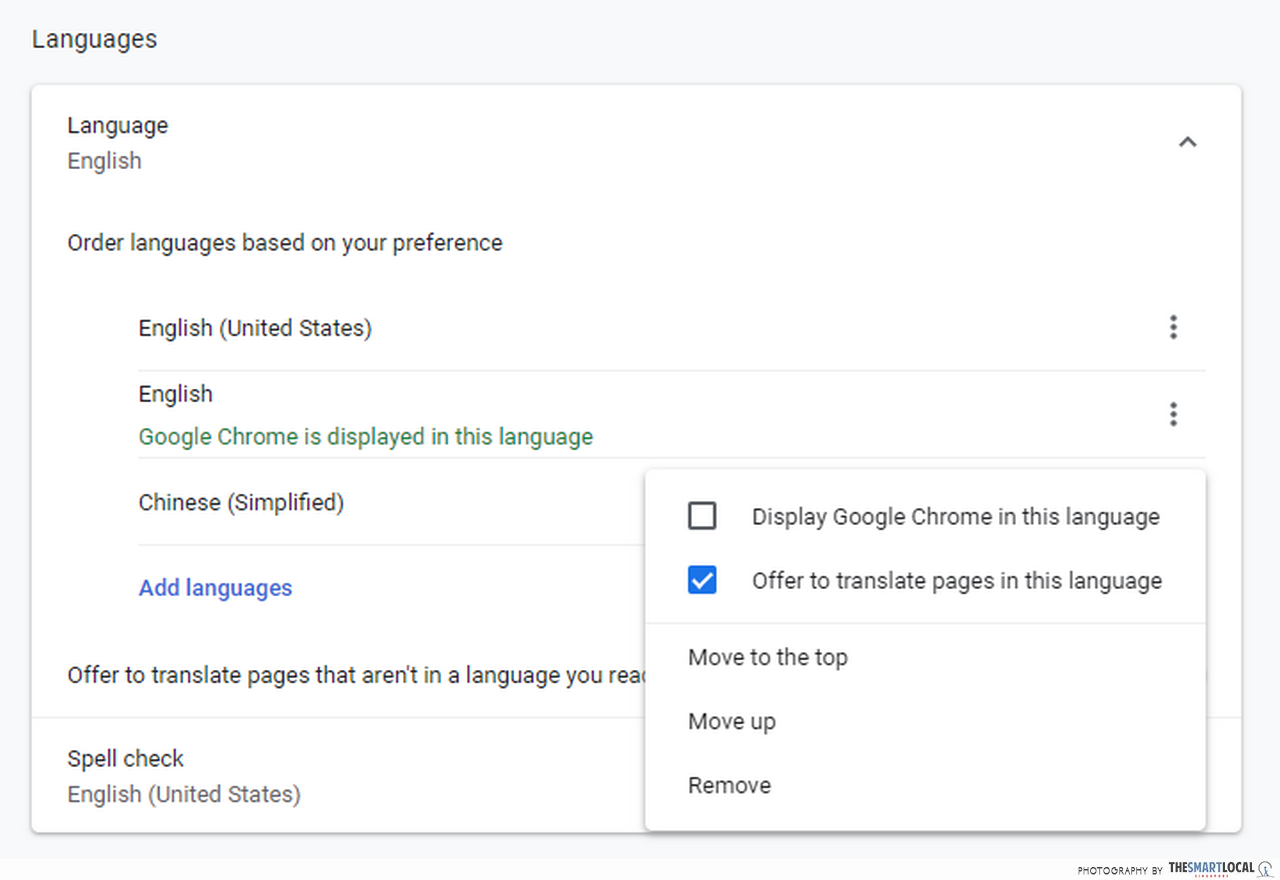1280x880 pixels.
Task: Expand the Spell check section
Action: (126, 759)
